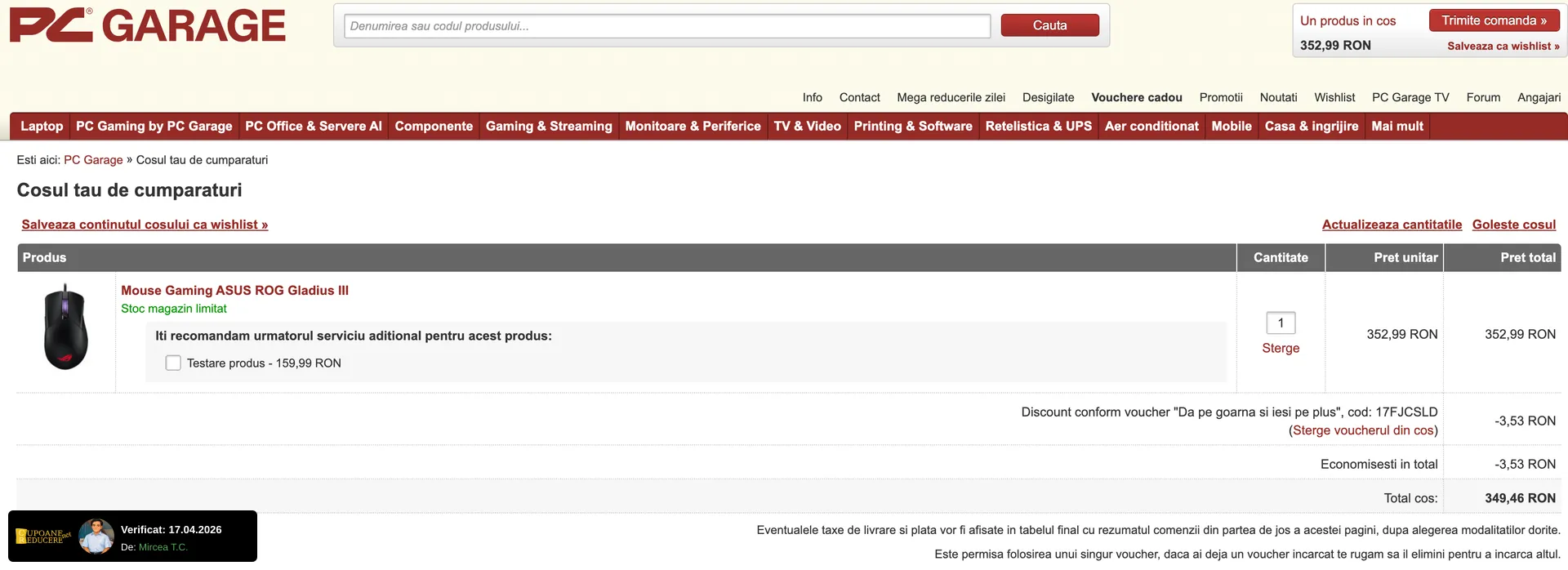Open the Componente category menu

point(434,127)
